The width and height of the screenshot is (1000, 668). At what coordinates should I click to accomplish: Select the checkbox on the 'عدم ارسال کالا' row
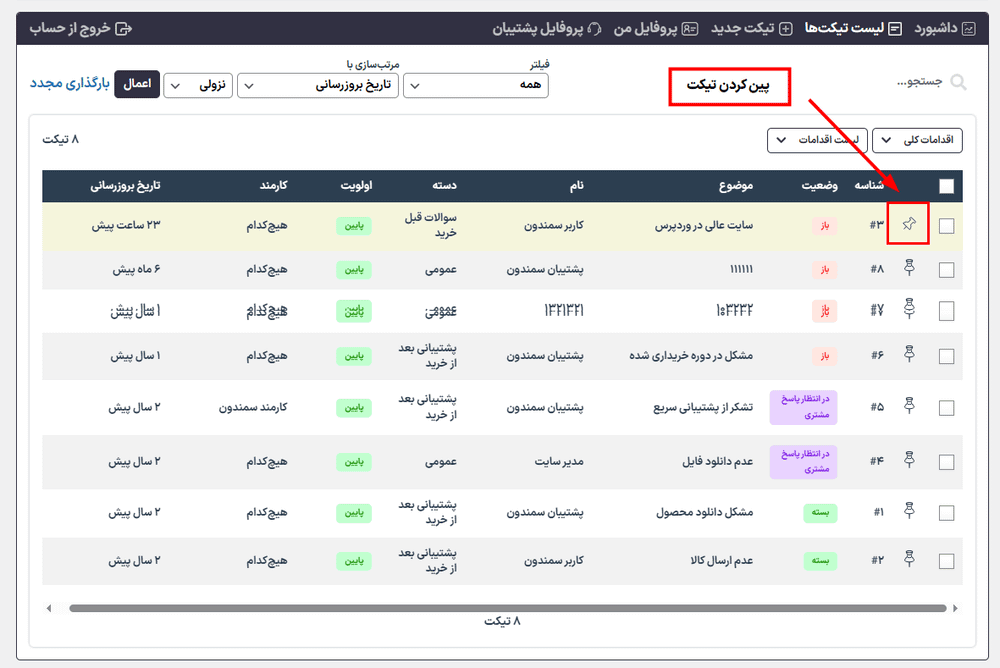[x=944, y=561]
